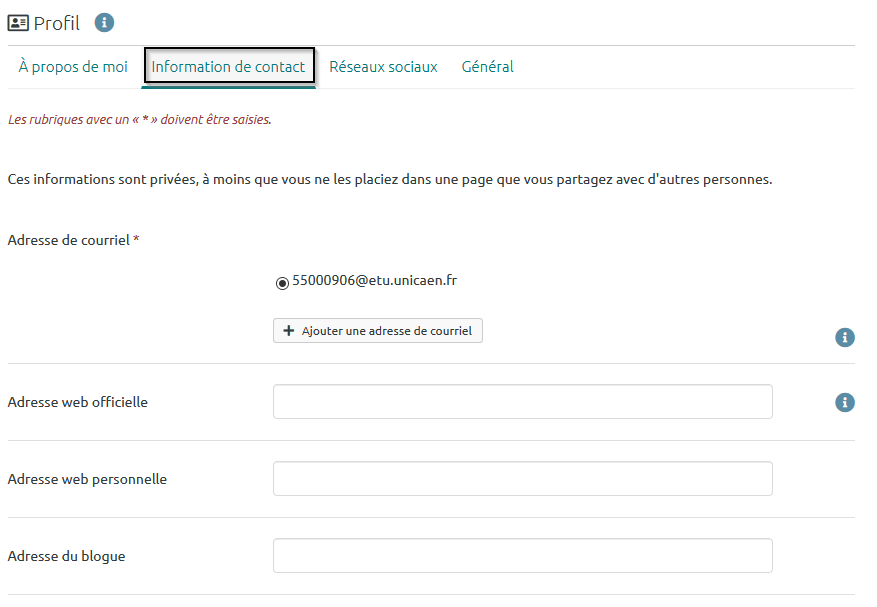Show help icon for the email address section
The image size is (877, 607).
tap(845, 338)
